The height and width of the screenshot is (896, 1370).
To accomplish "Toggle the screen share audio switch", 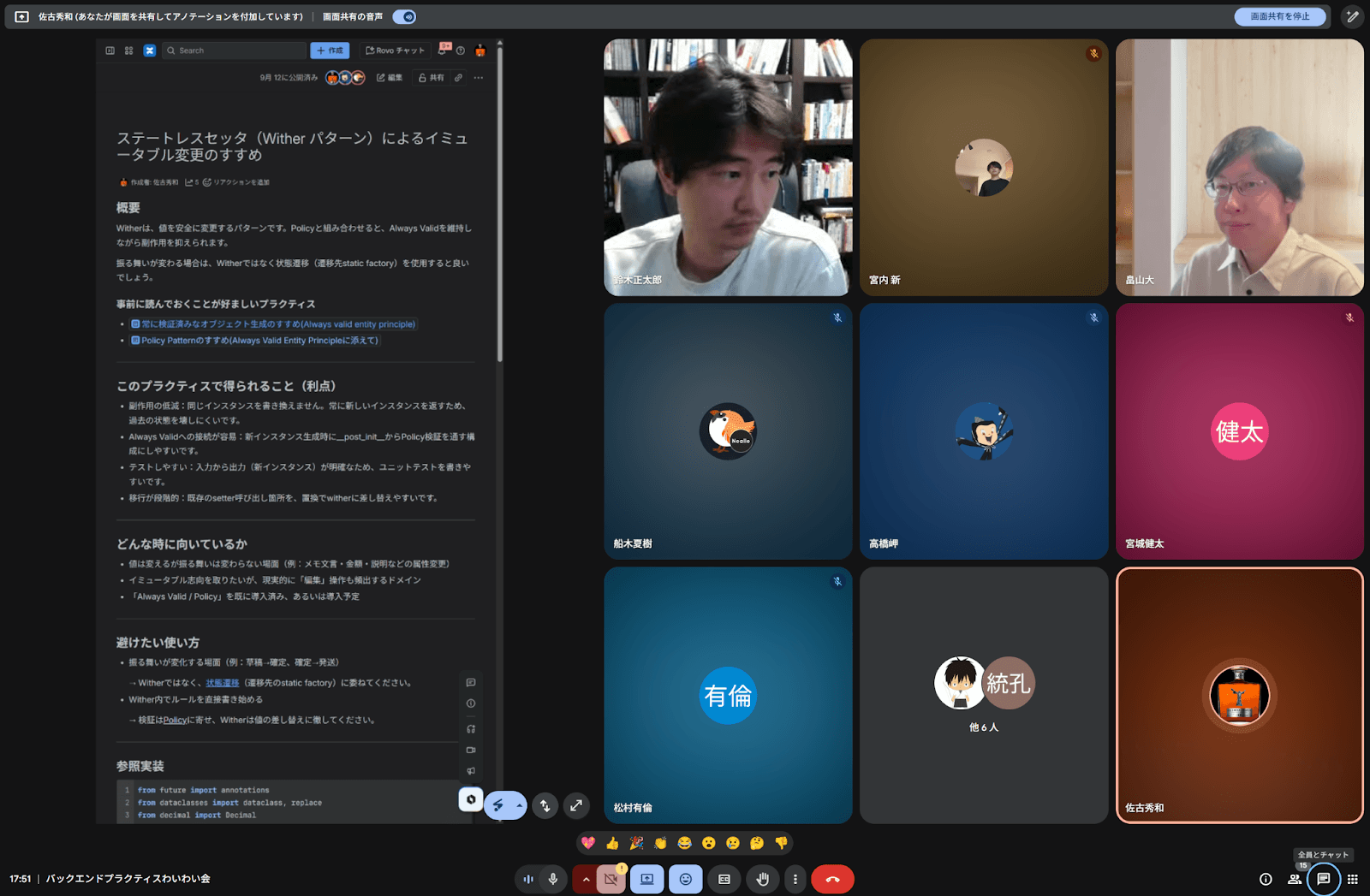I will tap(404, 16).
